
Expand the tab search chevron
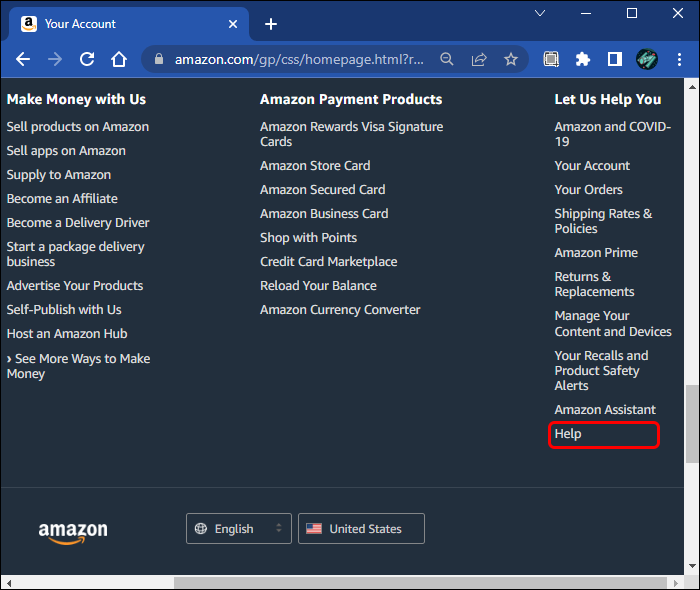point(540,14)
